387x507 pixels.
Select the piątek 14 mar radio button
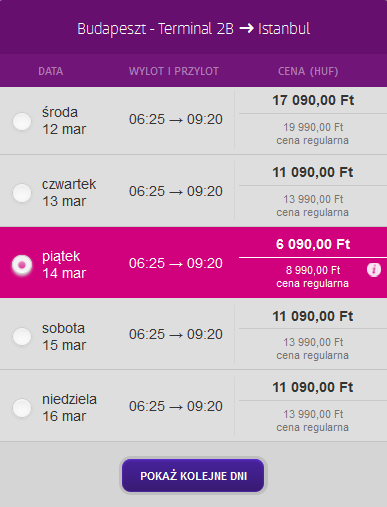coord(22,265)
